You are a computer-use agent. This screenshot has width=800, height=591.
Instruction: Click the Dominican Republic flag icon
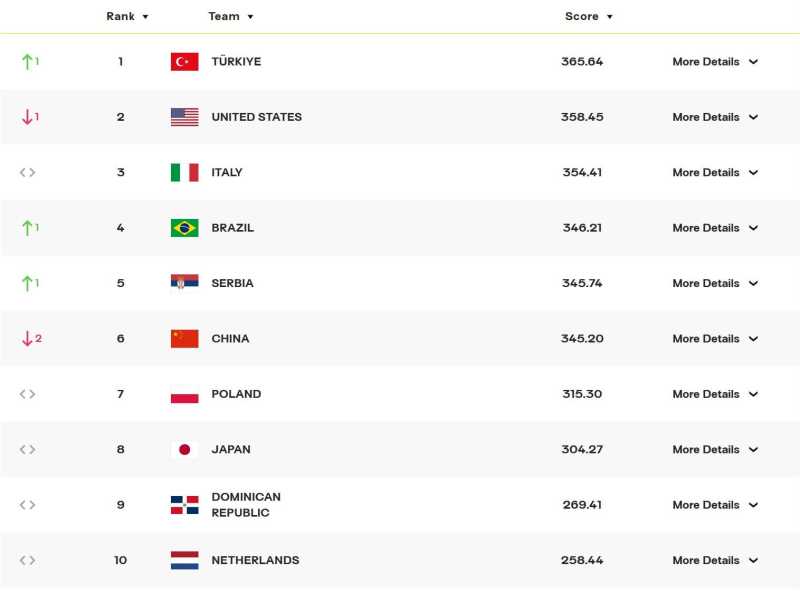(x=184, y=505)
